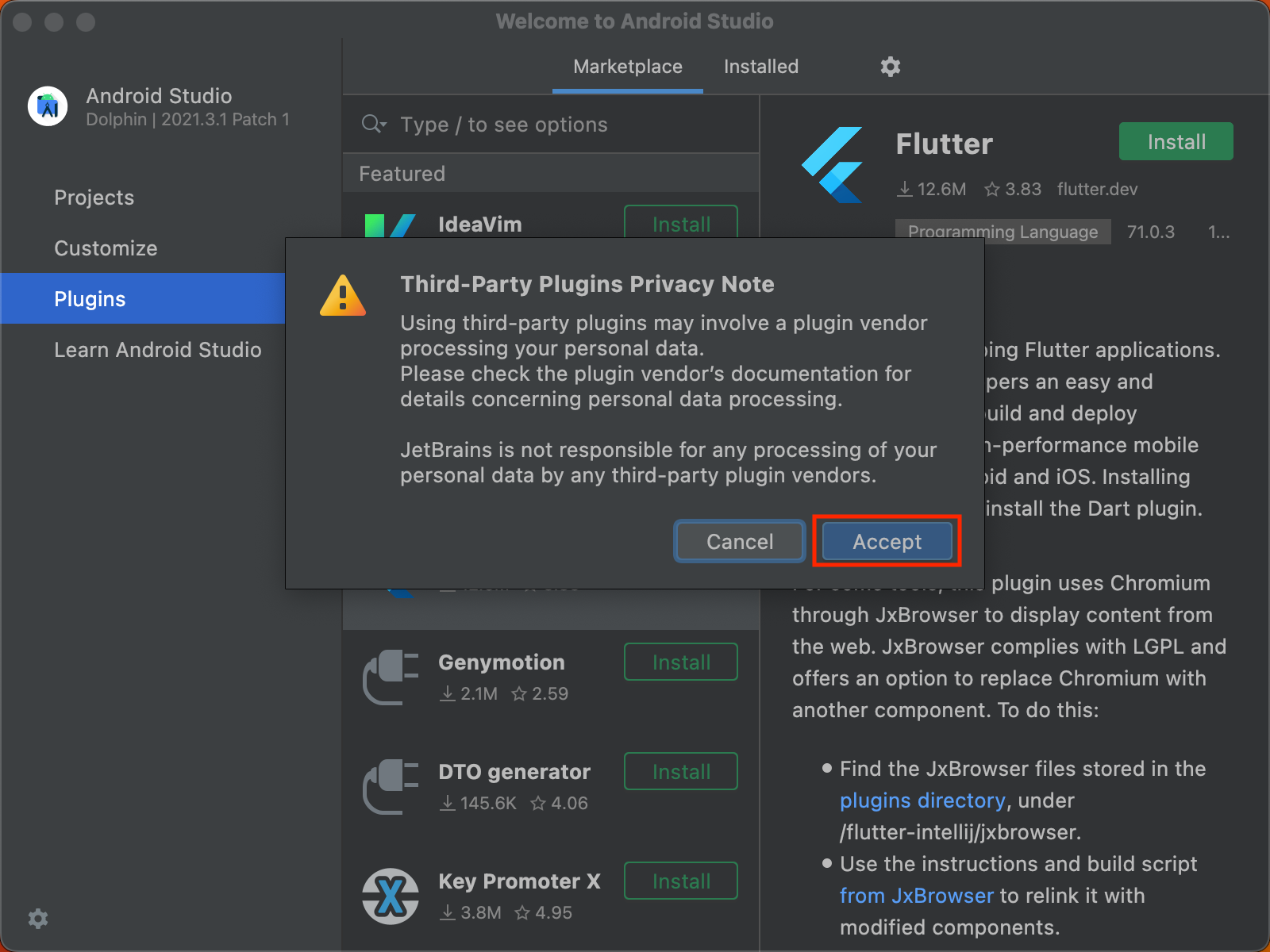Open the plugins gear settings icon
Screen dimensions: 1270x952
click(x=891, y=67)
